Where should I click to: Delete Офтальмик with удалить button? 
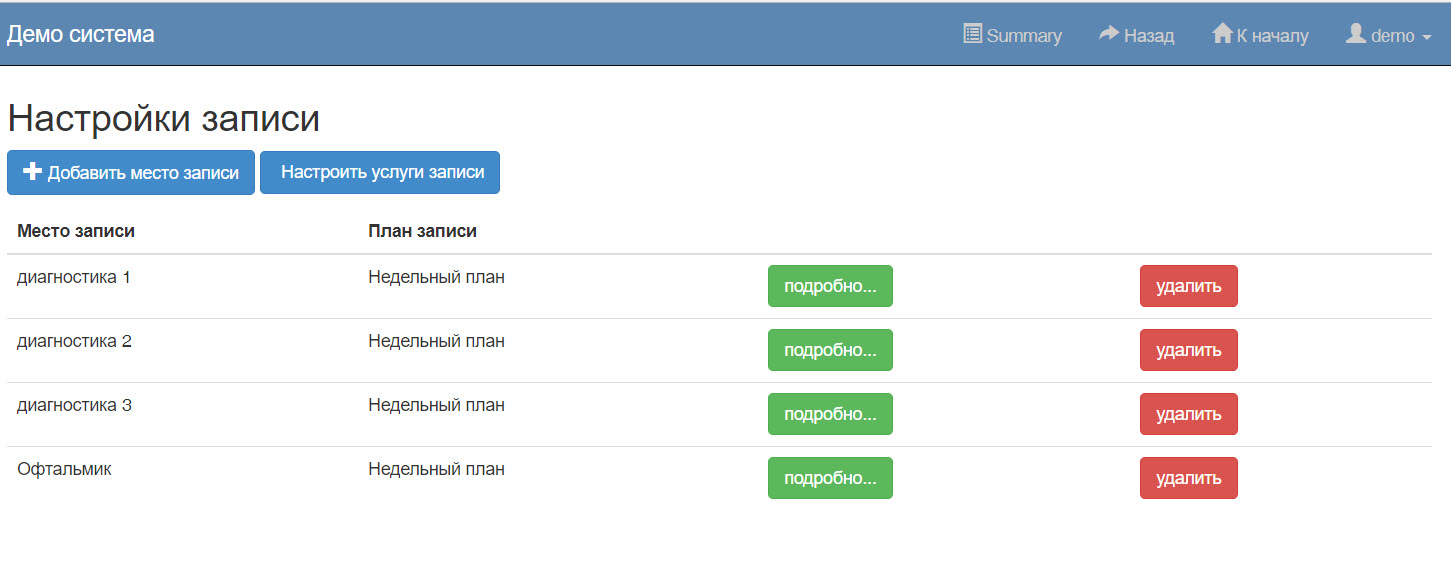[1188, 478]
